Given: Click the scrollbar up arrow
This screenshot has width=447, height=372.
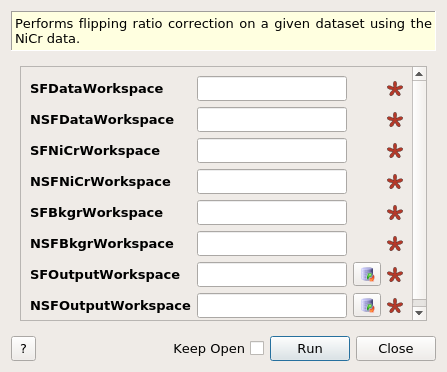Looking at the screenshot, I should pyautogui.click(x=419, y=74).
